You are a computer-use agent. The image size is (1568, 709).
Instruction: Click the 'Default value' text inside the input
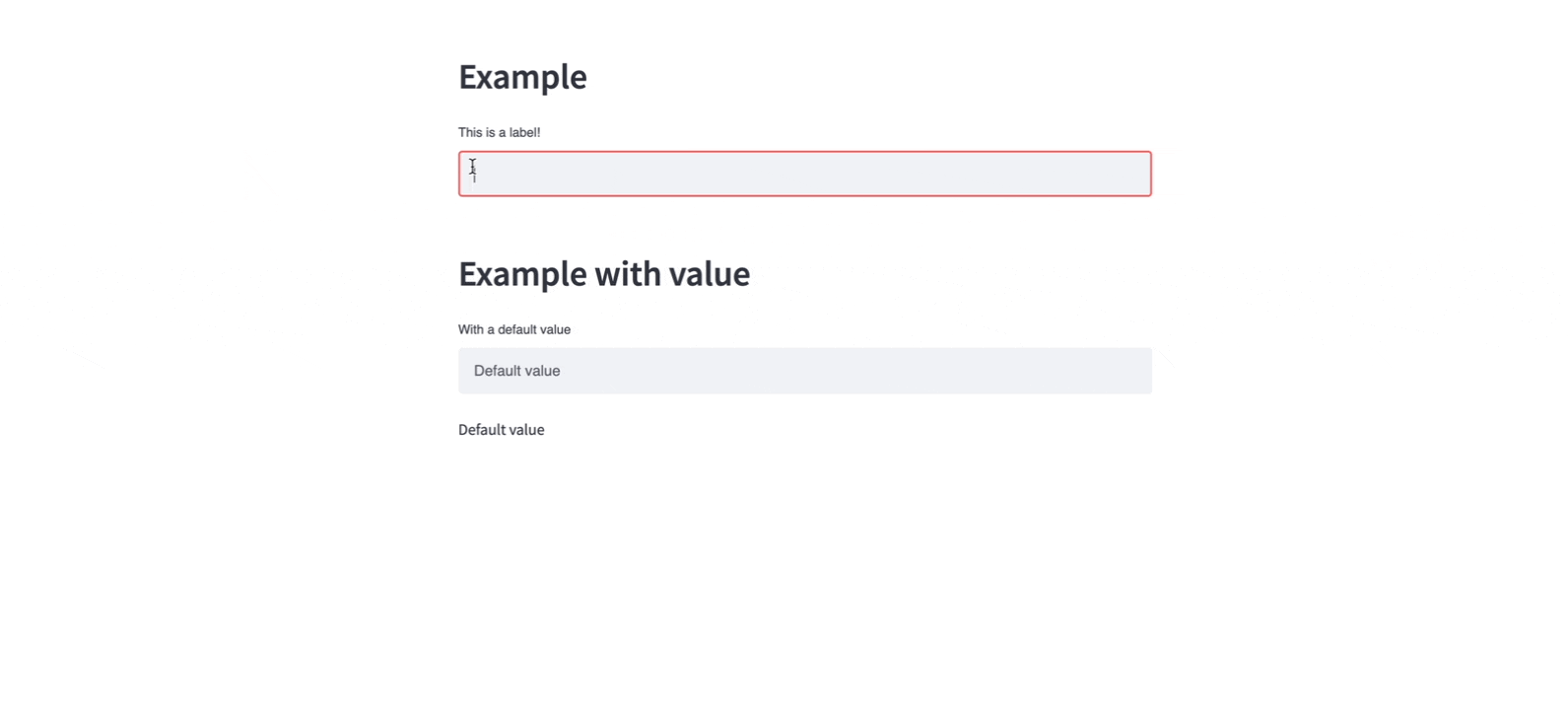click(516, 371)
